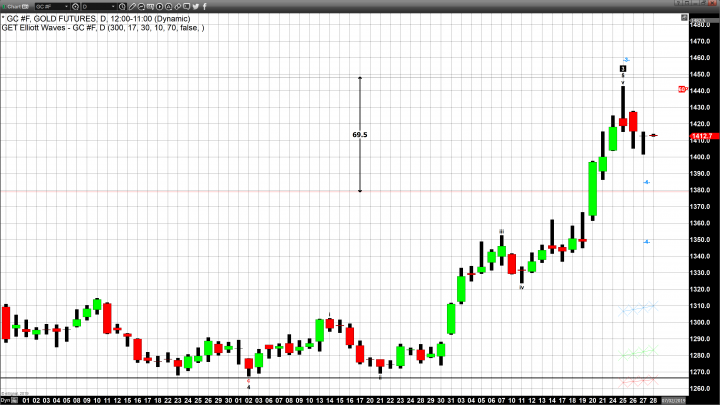Screen dimensions: 720x405
Task: Click the 1412.7 current price label
Action: click(x=700, y=135)
